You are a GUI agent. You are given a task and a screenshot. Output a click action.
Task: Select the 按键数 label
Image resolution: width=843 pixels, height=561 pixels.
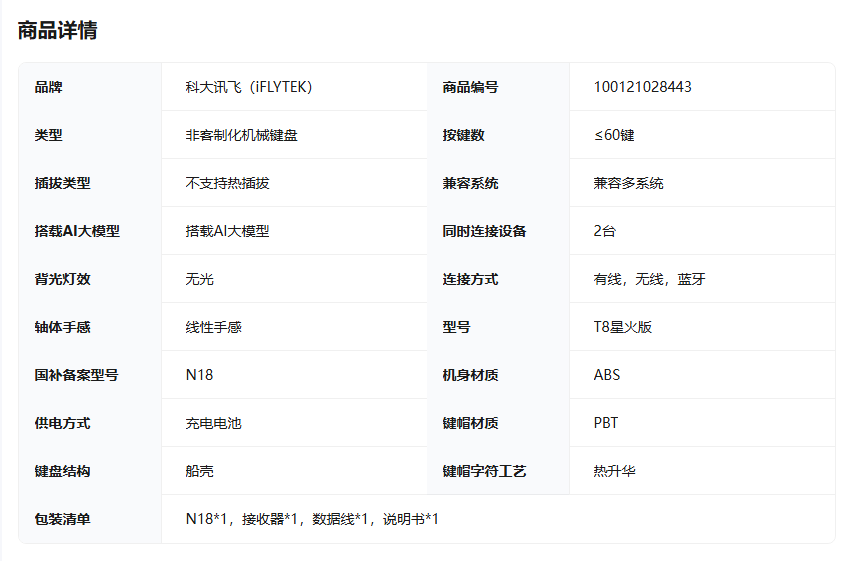point(463,135)
